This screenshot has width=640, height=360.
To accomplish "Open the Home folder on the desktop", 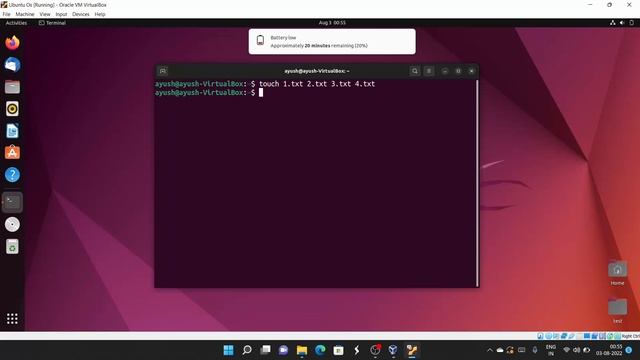I will [x=617, y=273].
